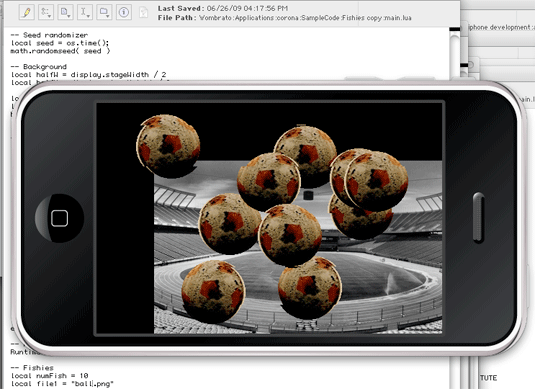Place cursor in 'local seed = os.time();' line

tap(60, 43)
